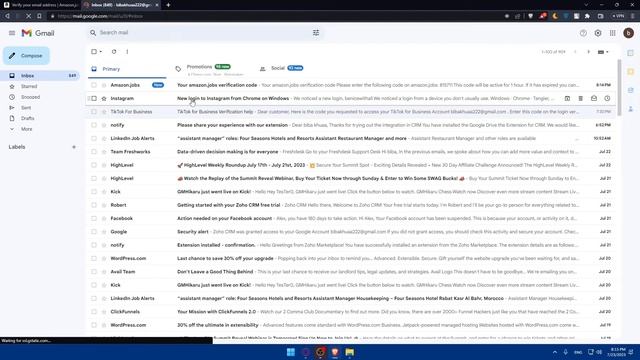Snooze the Instagram email
This screenshot has height=360, width=640.
click(607, 98)
